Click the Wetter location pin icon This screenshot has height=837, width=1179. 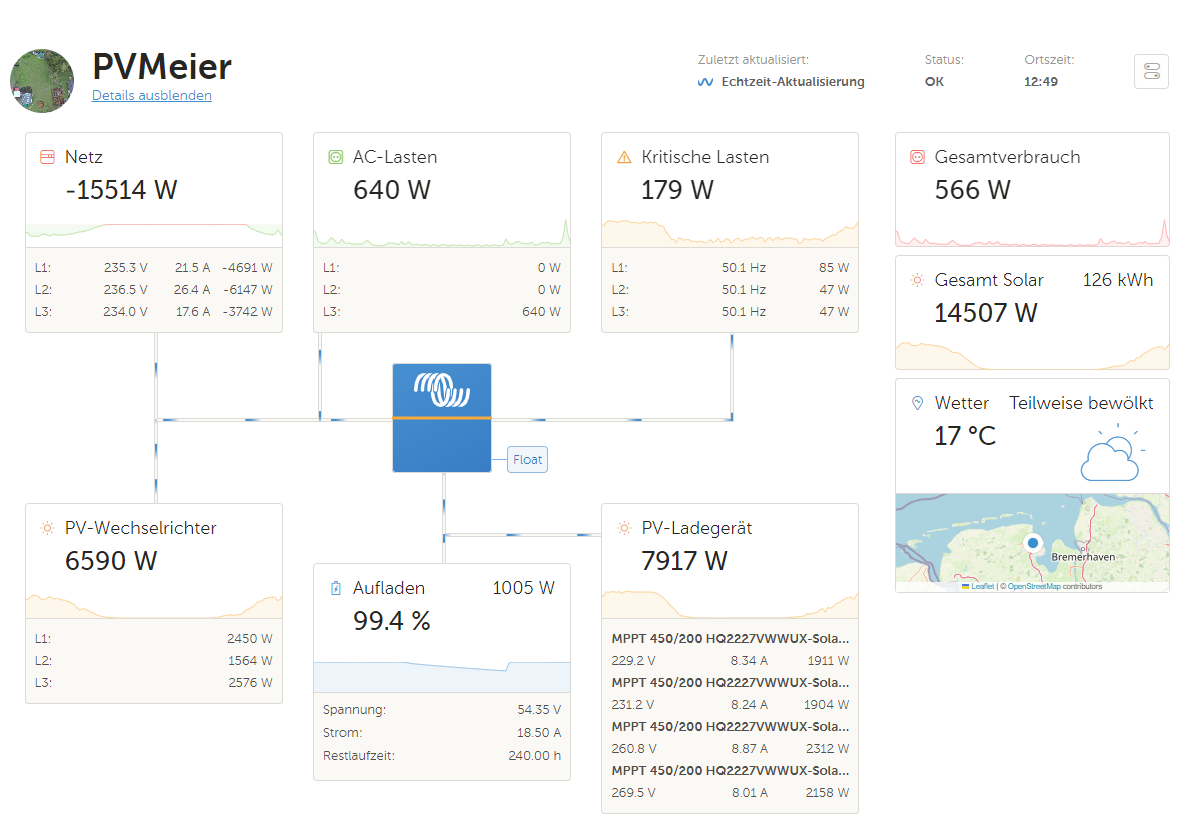click(917, 403)
